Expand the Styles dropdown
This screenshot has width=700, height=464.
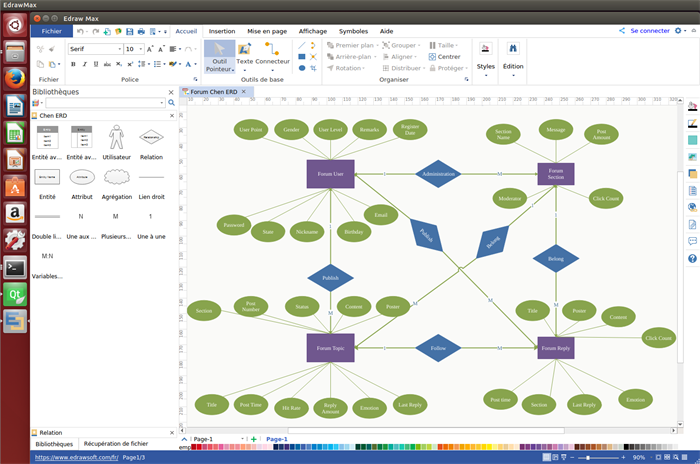click(485, 67)
